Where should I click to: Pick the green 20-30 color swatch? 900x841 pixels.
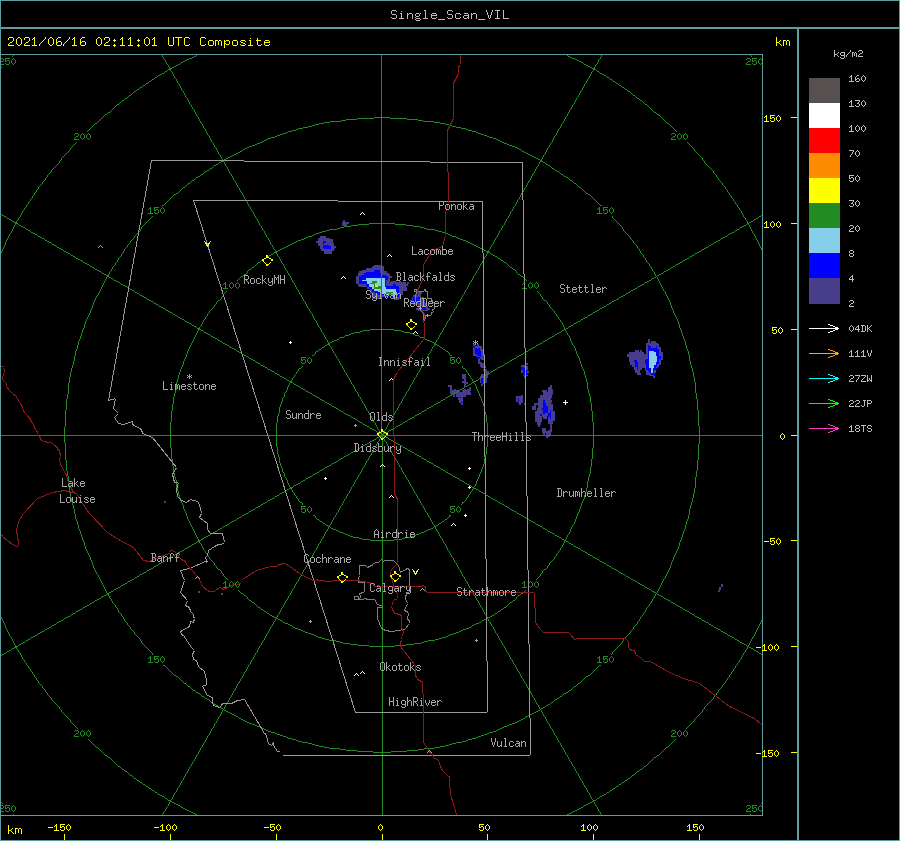[824, 216]
